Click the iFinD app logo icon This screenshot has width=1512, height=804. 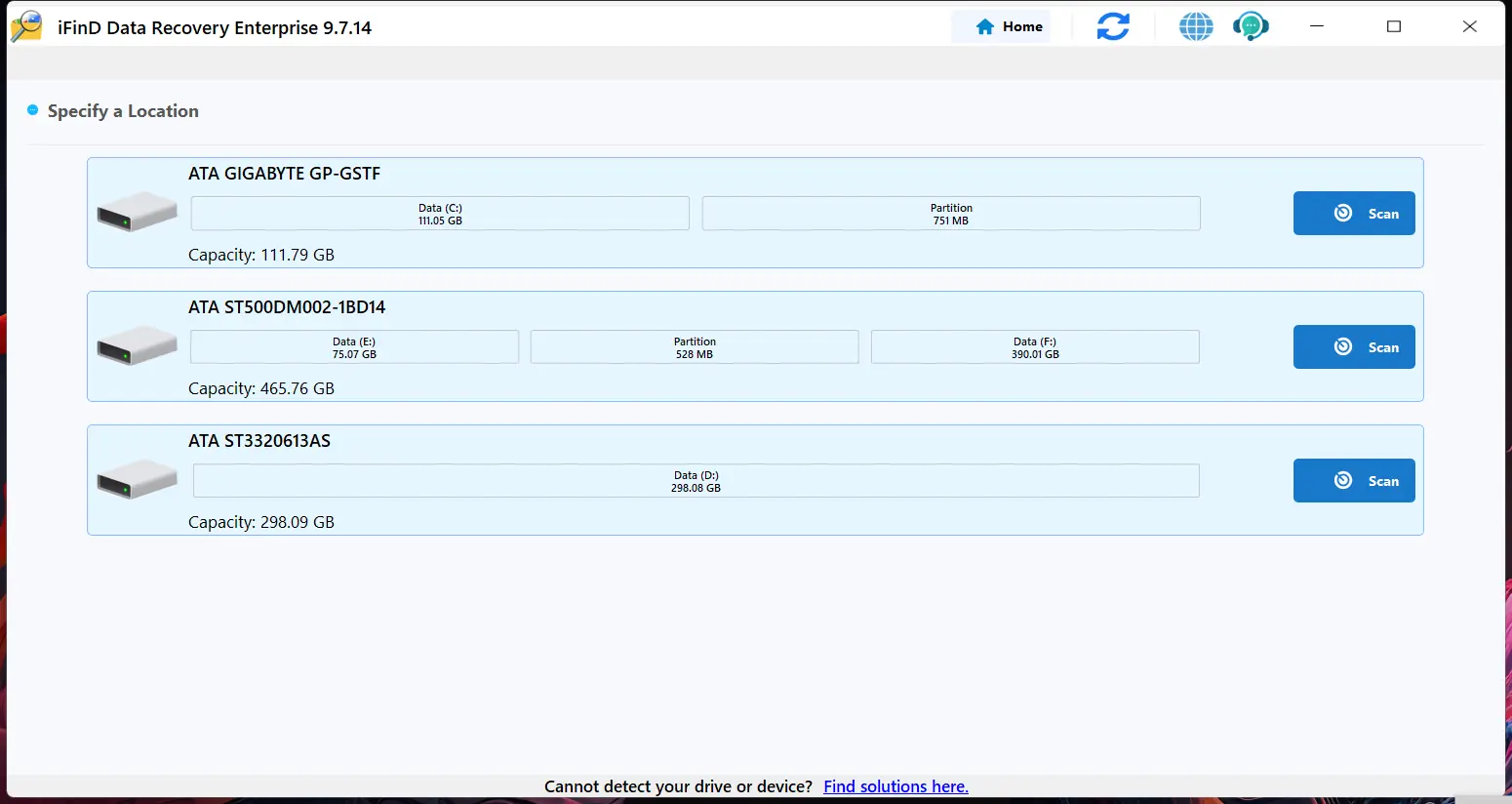(x=27, y=26)
